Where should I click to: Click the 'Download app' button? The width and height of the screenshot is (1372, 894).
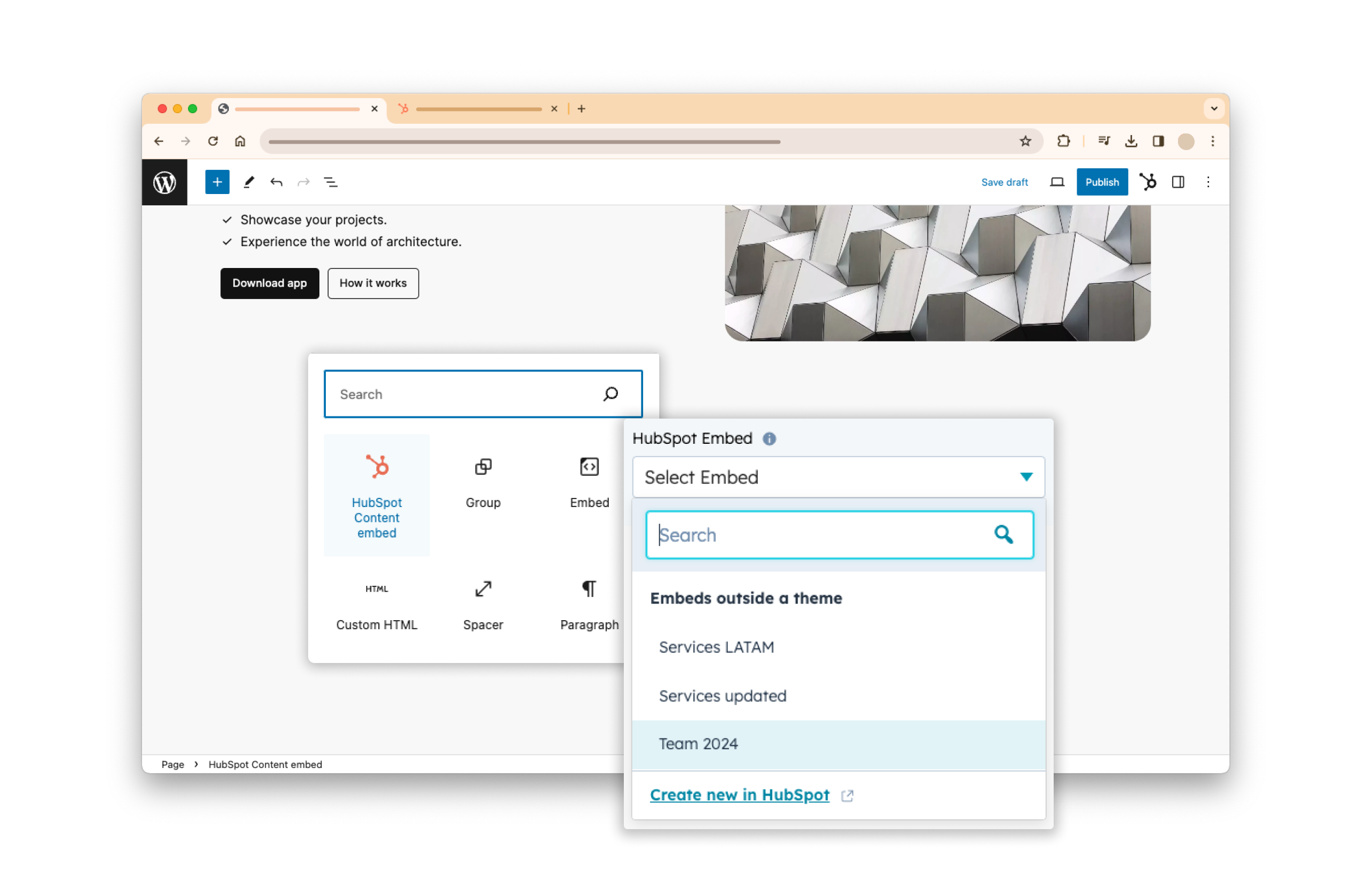tap(269, 283)
